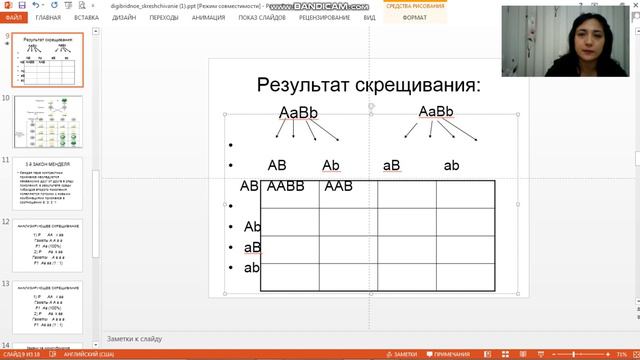The image size is (640, 360).
Task: Click the language indicator АНГЛИЙСКИЙ (США)
Action: pos(89,354)
